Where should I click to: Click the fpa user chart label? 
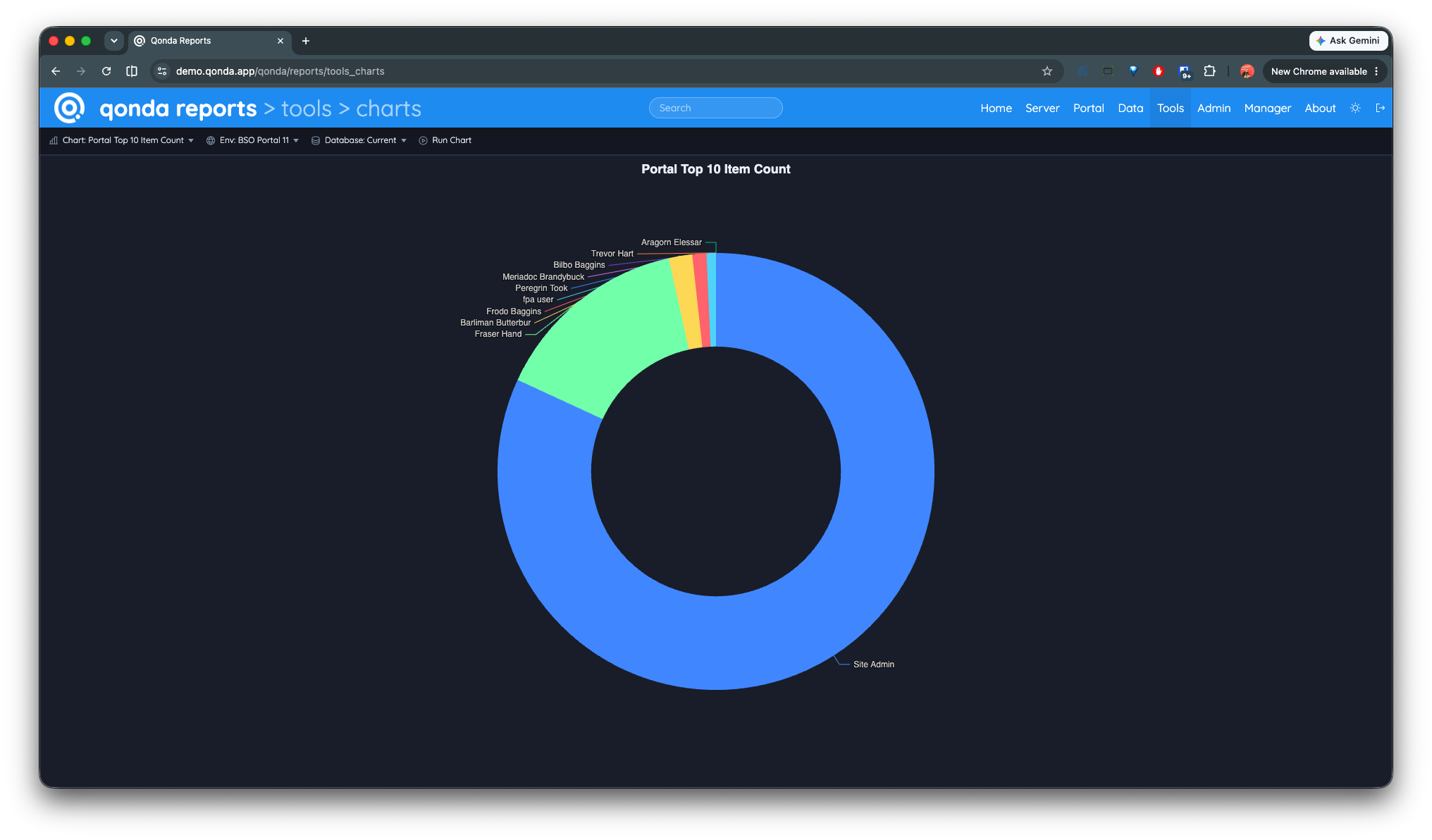[x=538, y=299]
